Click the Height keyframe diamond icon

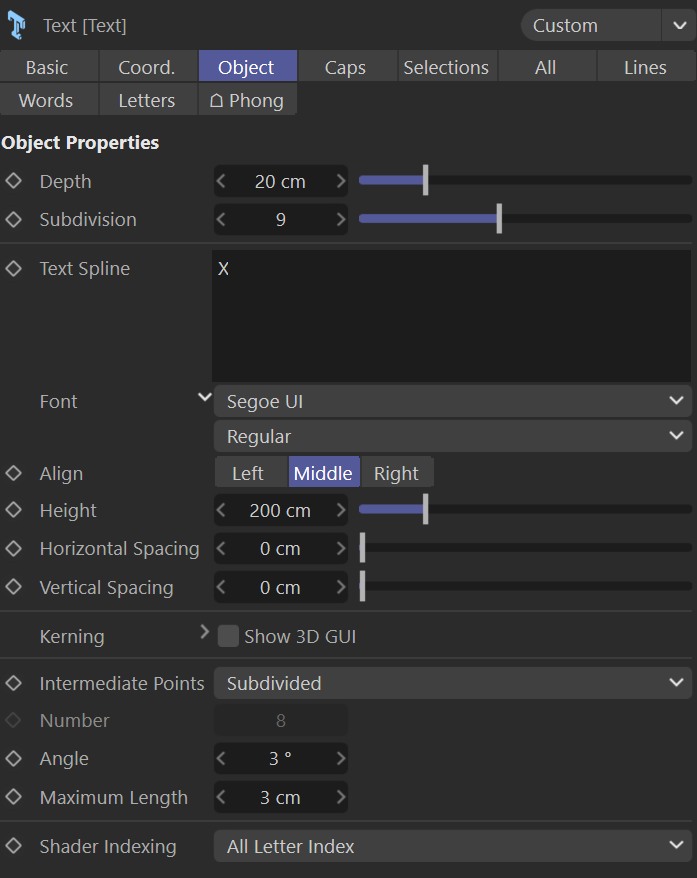(x=14, y=510)
